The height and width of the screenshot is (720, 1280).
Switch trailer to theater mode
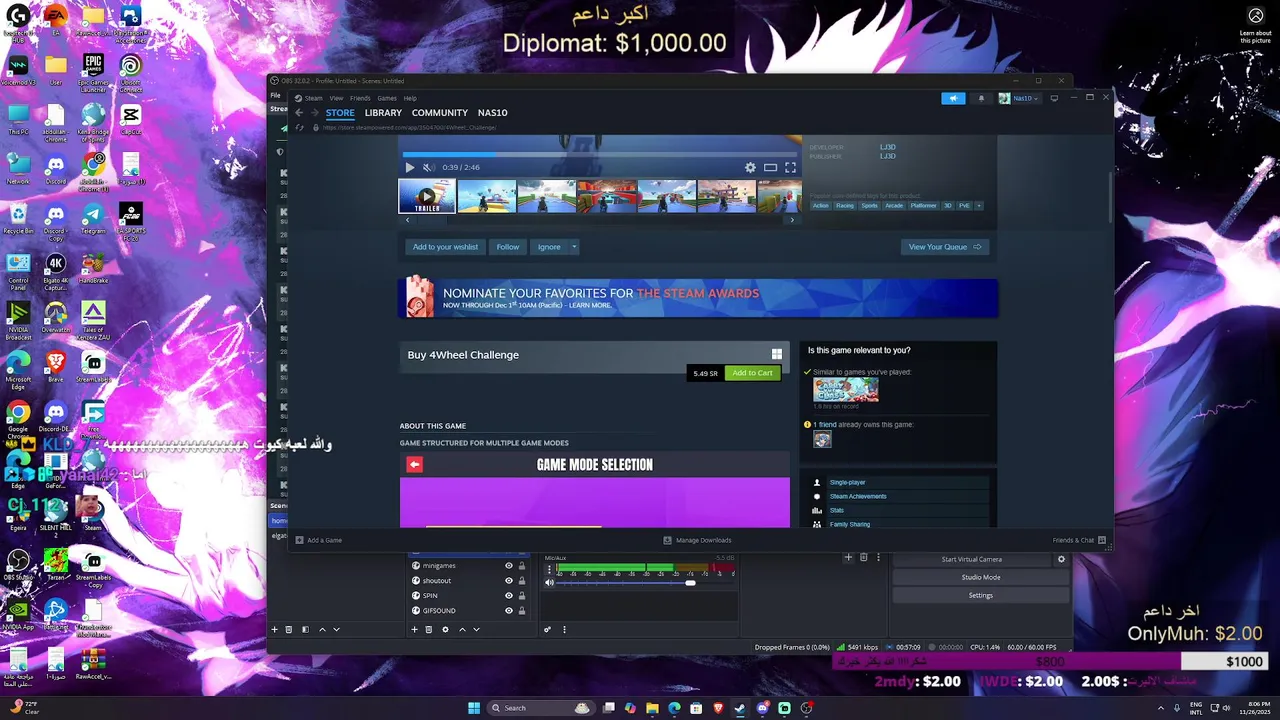point(770,168)
